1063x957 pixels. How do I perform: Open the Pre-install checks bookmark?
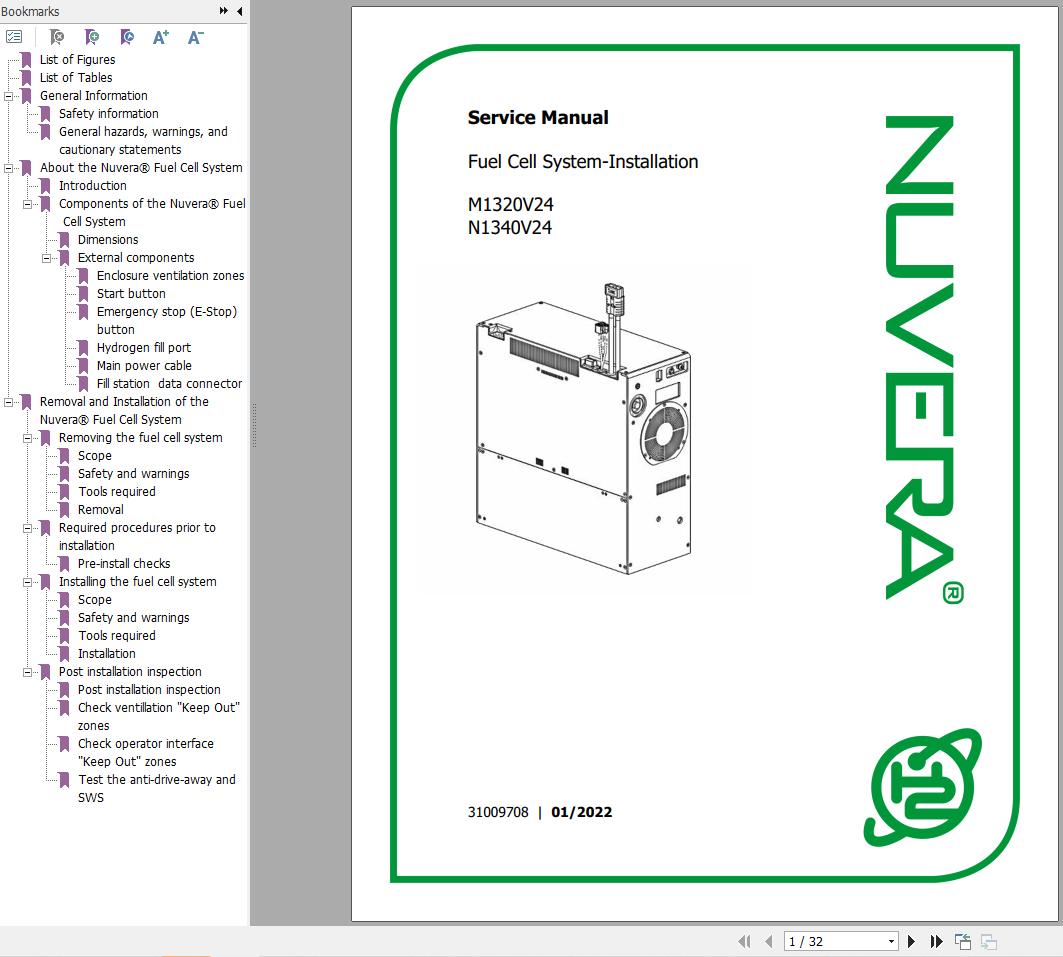pyautogui.click(x=123, y=564)
